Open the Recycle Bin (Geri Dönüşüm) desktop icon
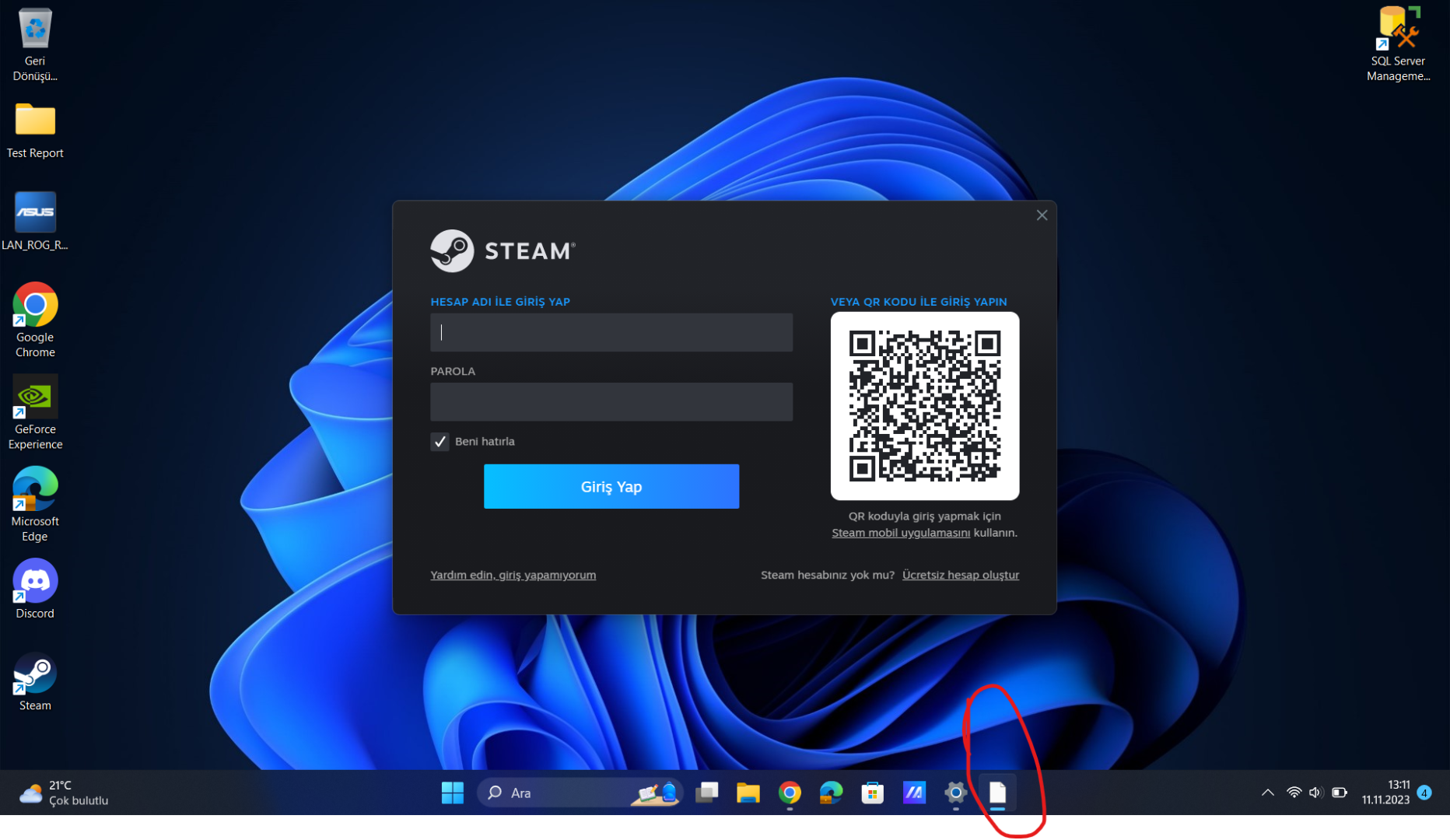 tap(35, 44)
